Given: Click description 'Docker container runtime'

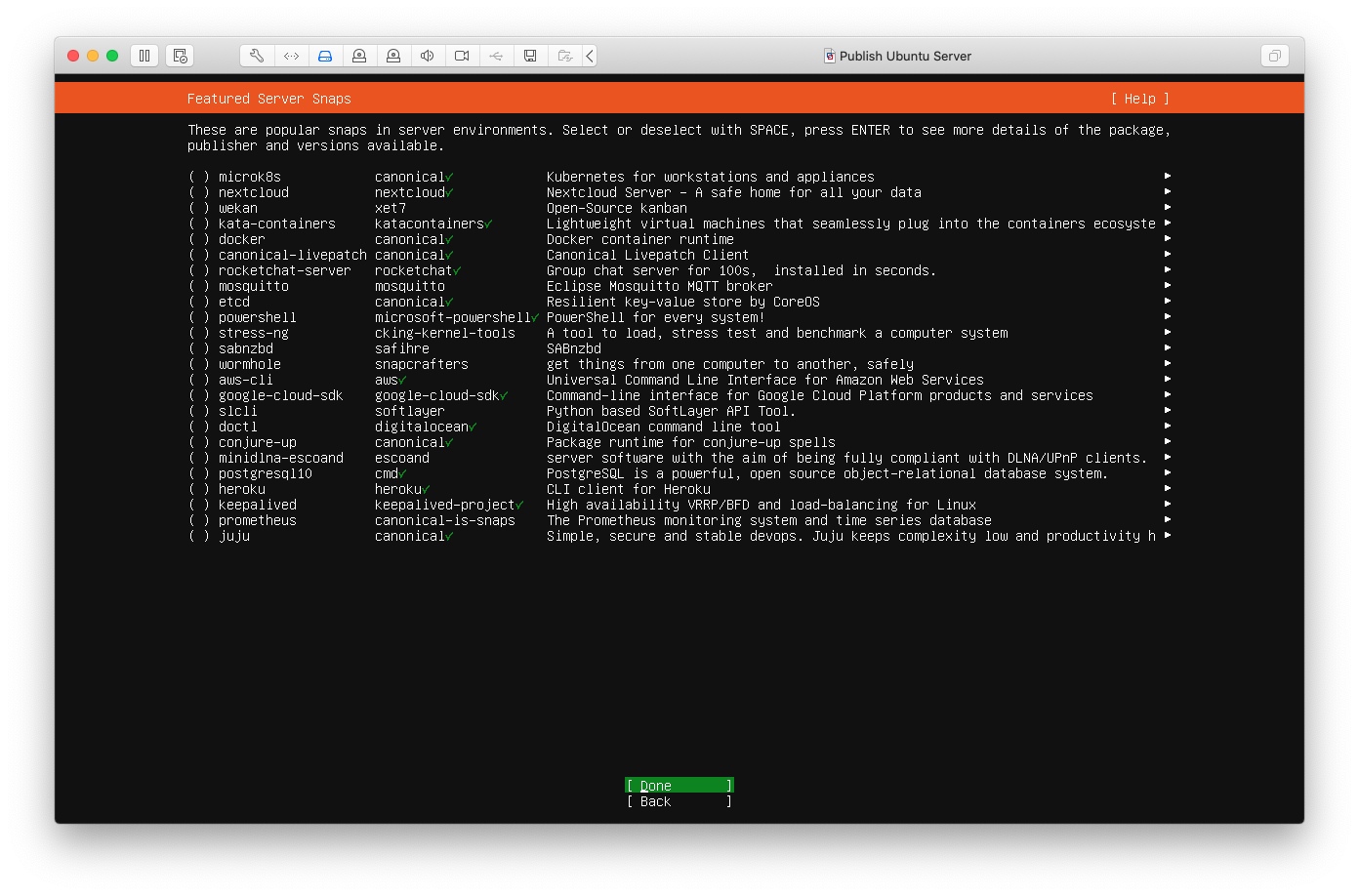Looking at the screenshot, I should coord(640,239).
